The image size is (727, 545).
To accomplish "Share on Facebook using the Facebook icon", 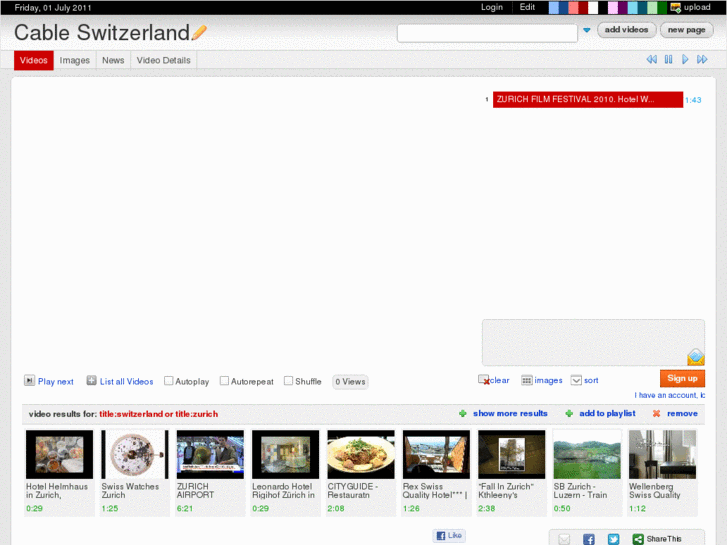I will (589, 539).
